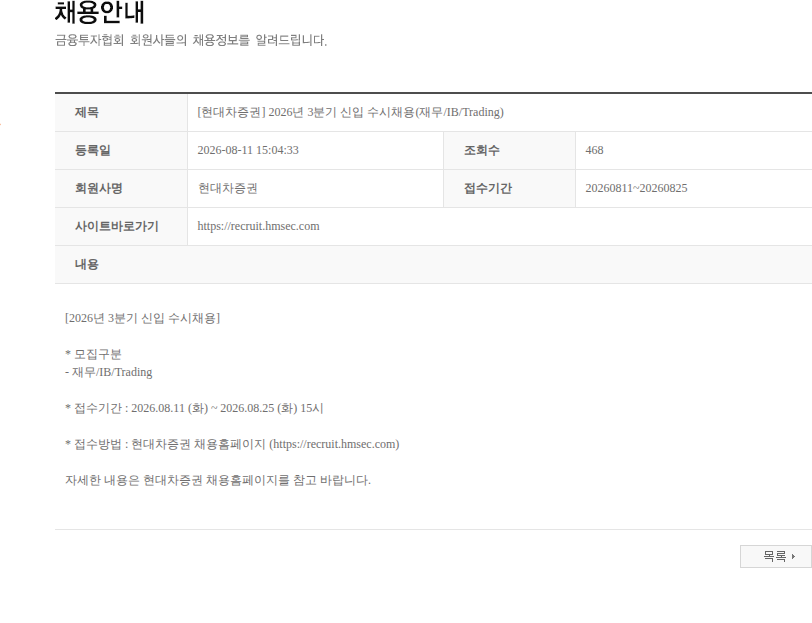Click the 회원사명 row label

pyautogui.click(x=99, y=189)
